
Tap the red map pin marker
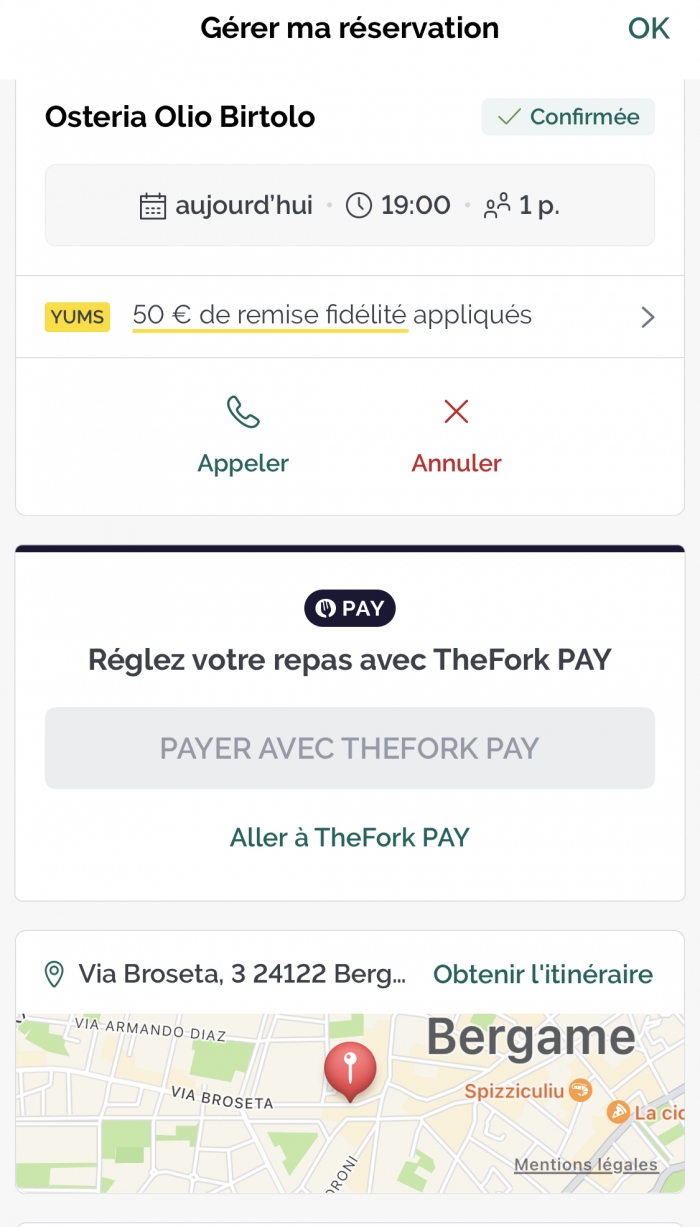(350, 1072)
